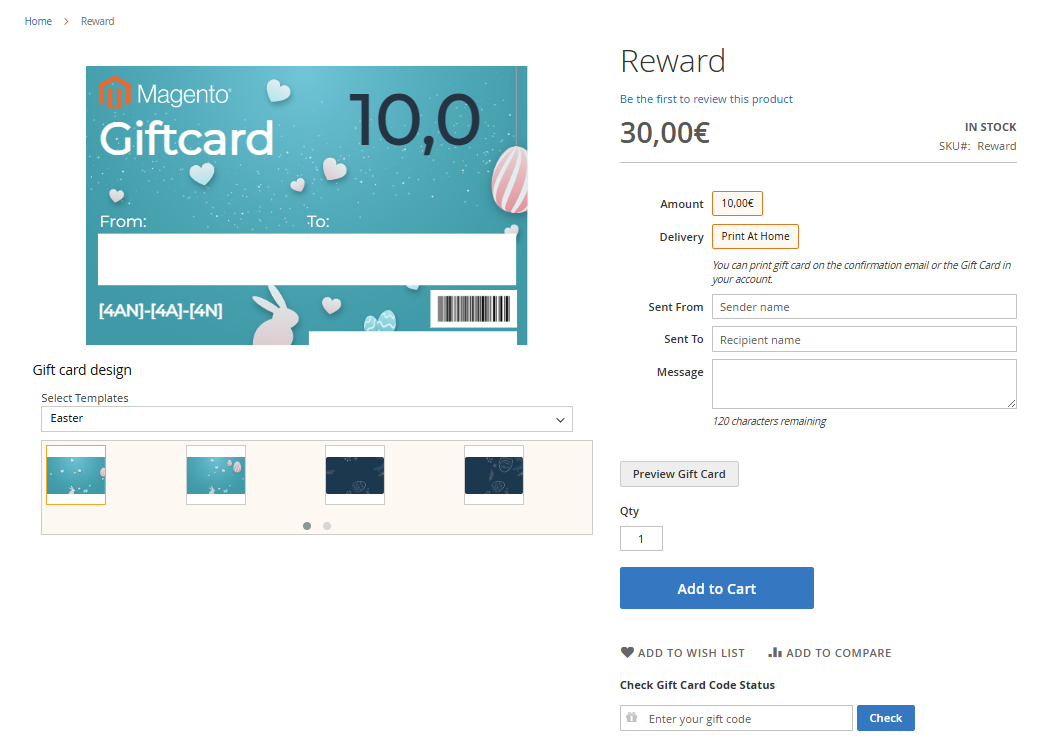
Task: Toggle selection of the first Easter template thumbnail
Action: coord(76,475)
